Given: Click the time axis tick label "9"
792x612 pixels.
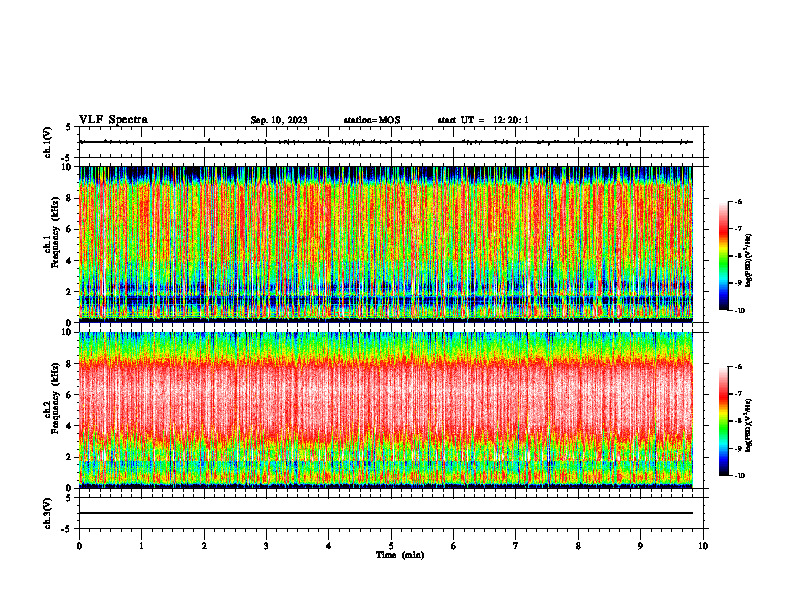Looking at the screenshot, I should click(640, 546).
